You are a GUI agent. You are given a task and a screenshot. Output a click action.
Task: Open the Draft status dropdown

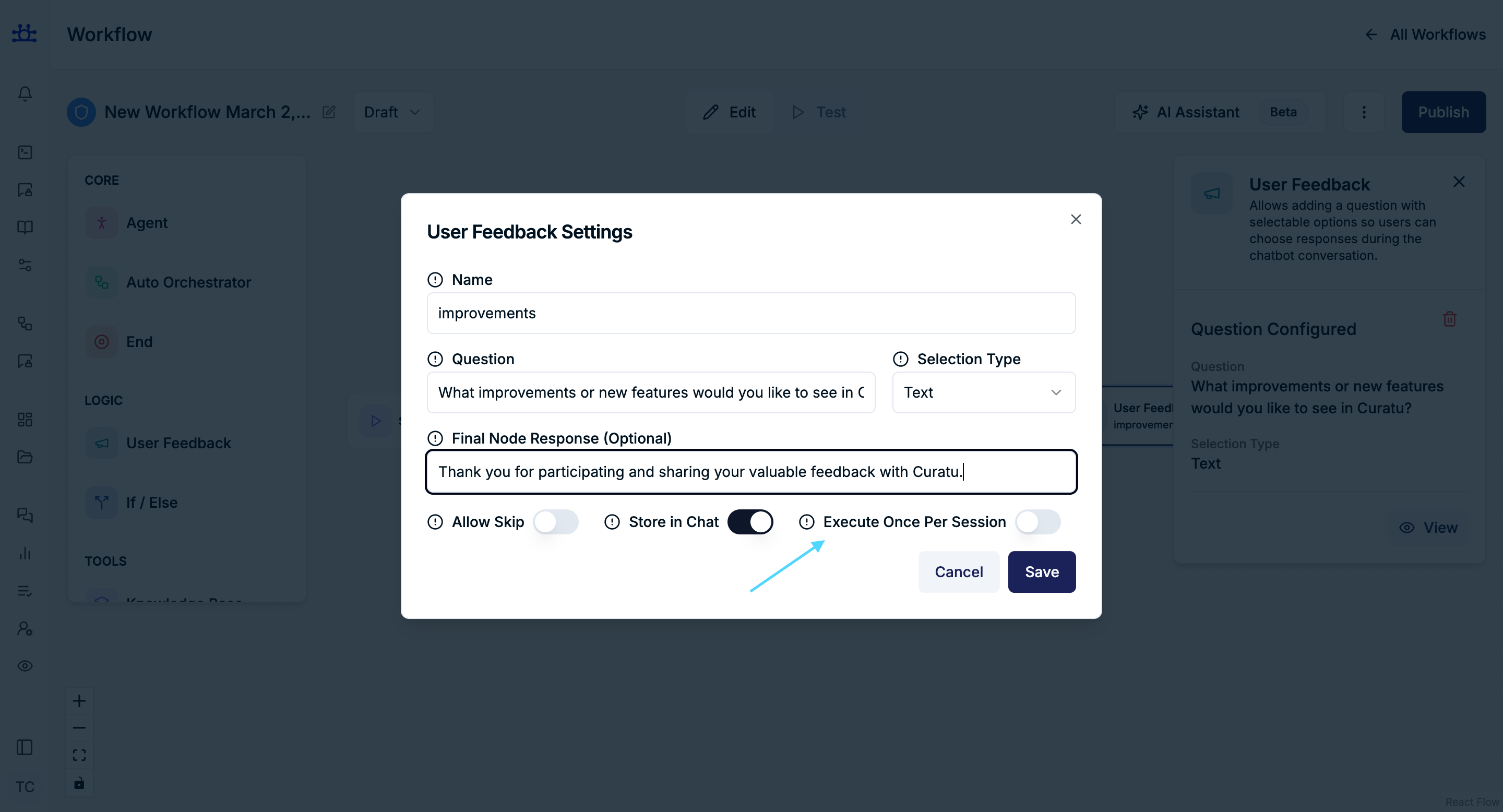click(392, 112)
